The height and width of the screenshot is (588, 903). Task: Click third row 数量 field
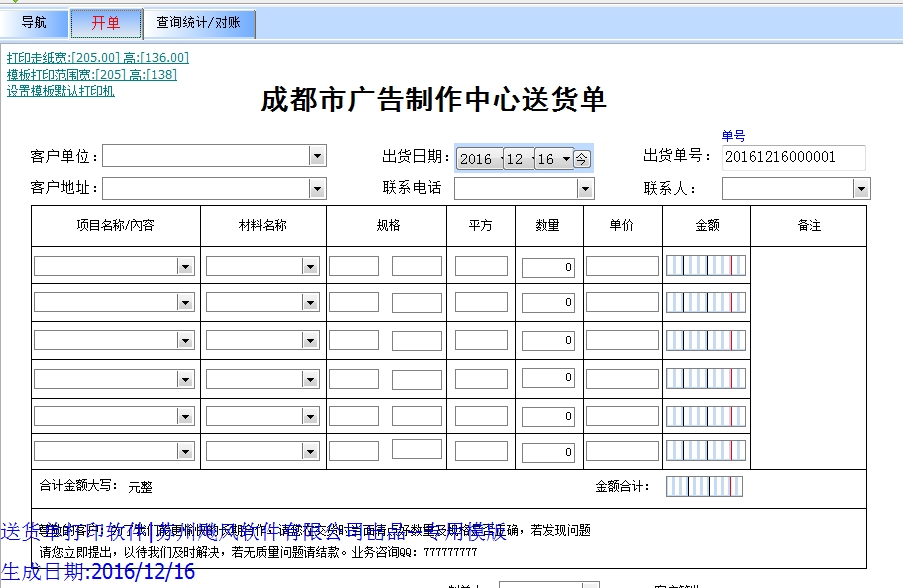(x=548, y=340)
